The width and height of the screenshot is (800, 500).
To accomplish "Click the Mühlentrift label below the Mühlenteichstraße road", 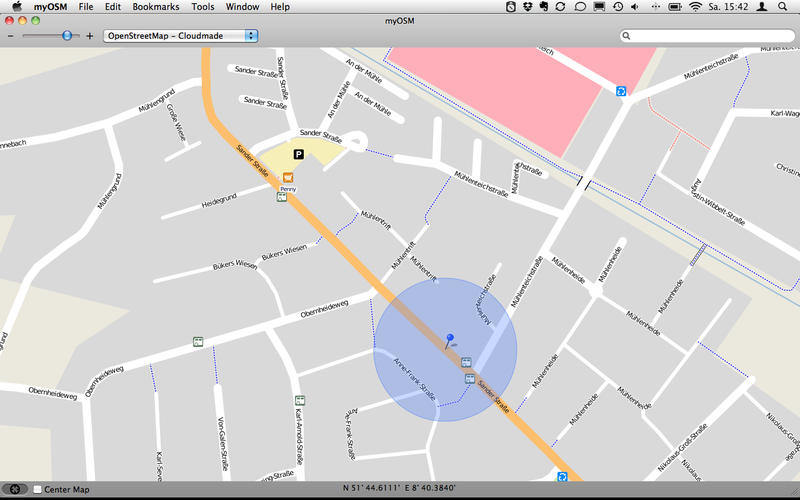I will coord(423,269).
